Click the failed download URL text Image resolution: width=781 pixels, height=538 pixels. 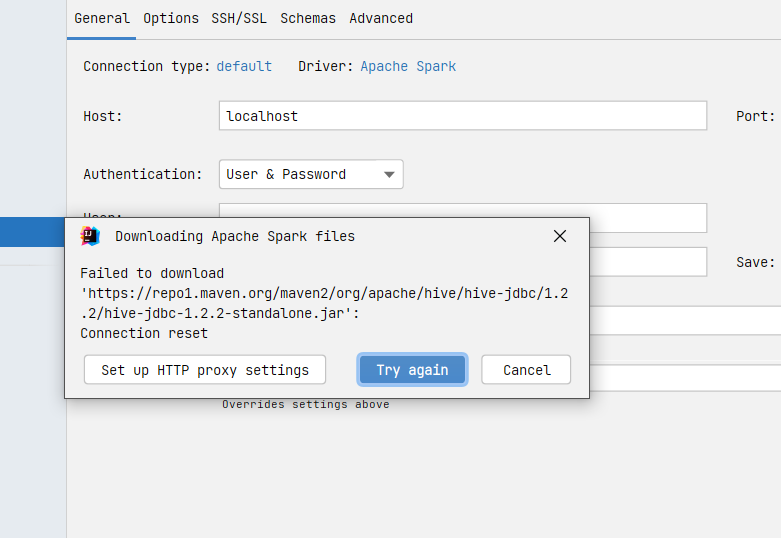[324, 303]
